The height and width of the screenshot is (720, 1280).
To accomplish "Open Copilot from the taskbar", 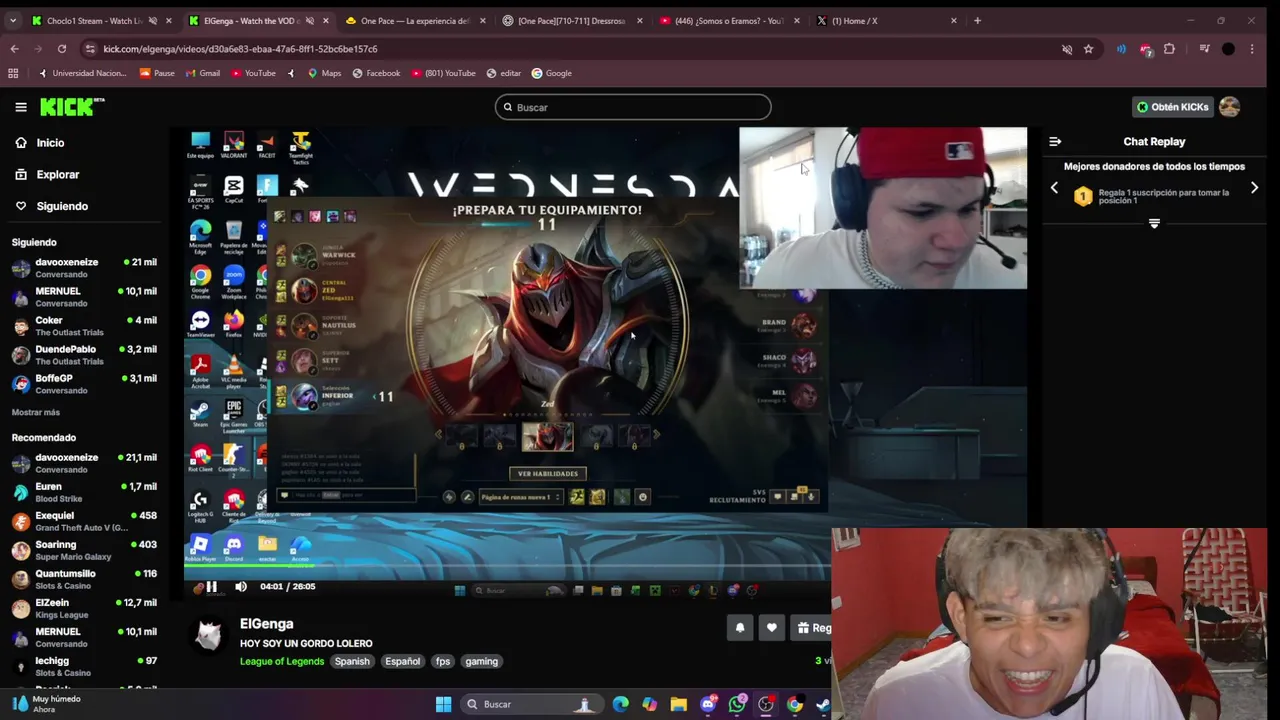I will [x=650, y=704].
